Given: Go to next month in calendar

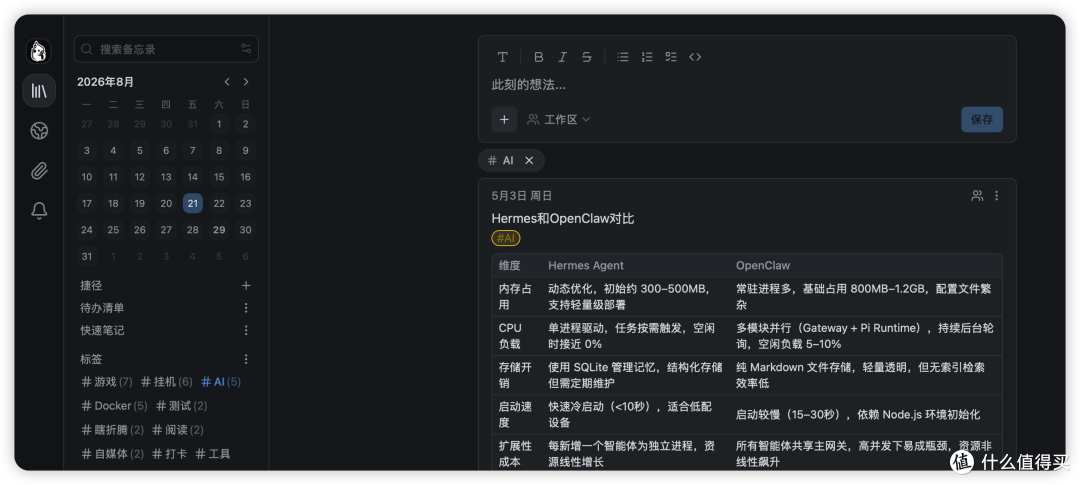Looking at the screenshot, I should (x=246, y=82).
